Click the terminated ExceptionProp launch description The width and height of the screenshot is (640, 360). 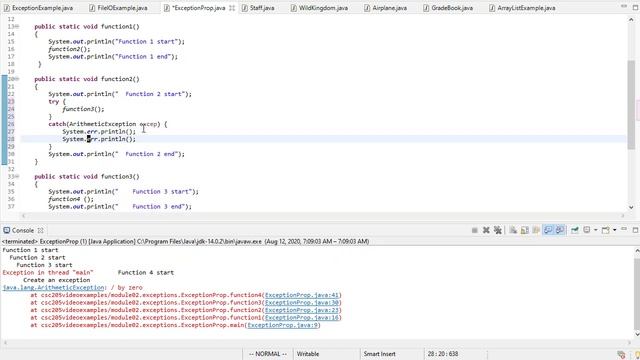185,242
